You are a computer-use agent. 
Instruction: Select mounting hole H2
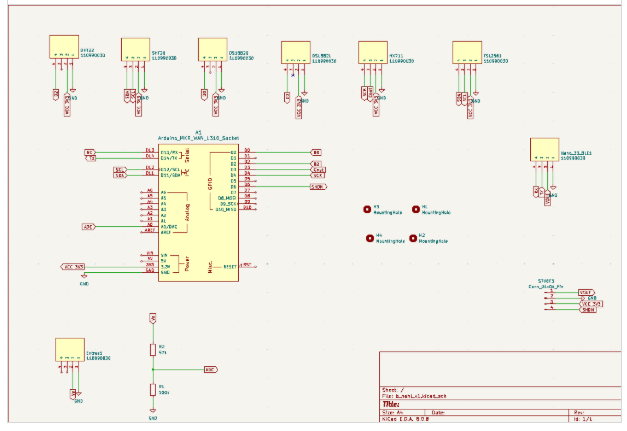[x=412, y=239]
